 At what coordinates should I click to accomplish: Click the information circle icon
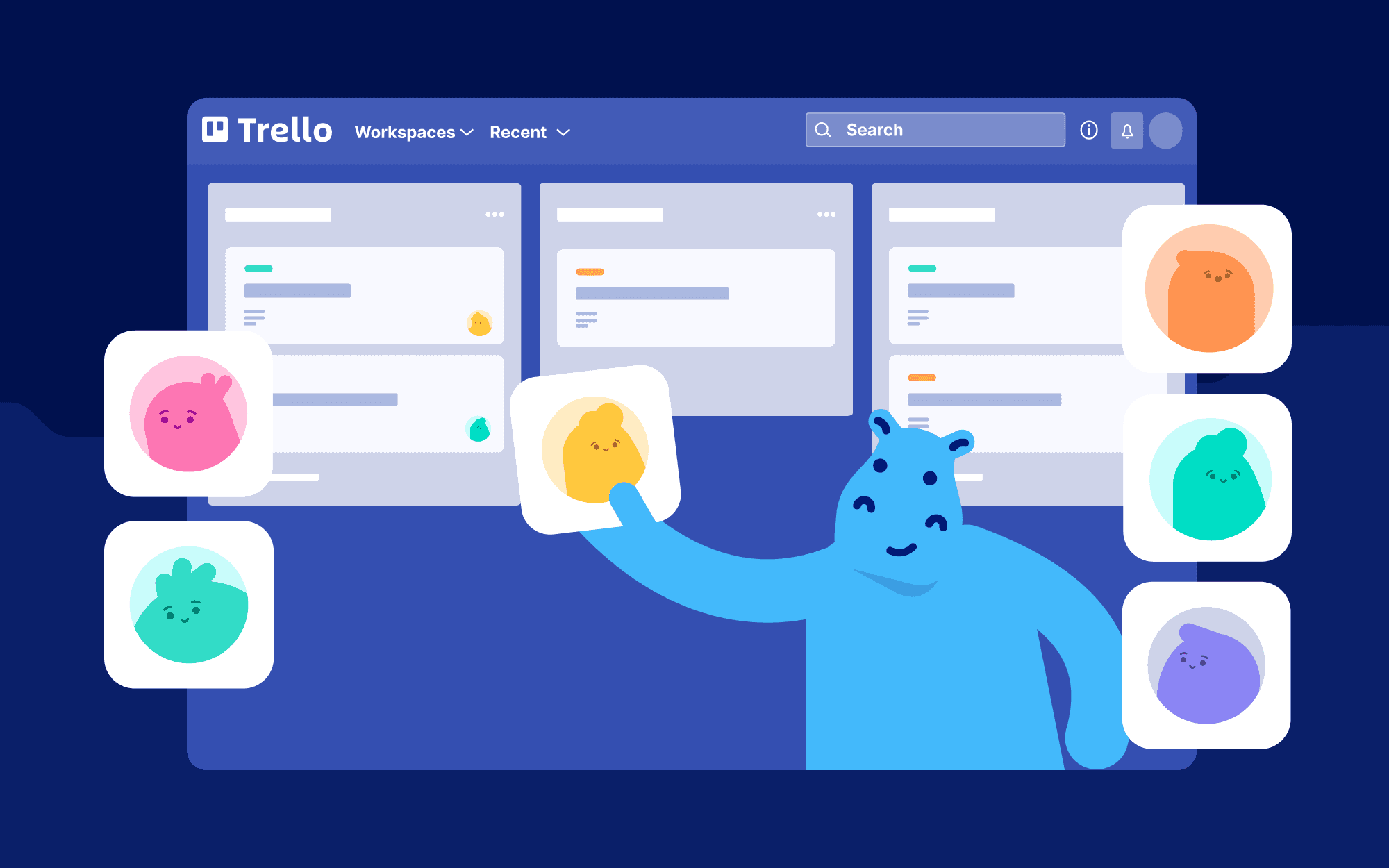[x=1088, y=130]
